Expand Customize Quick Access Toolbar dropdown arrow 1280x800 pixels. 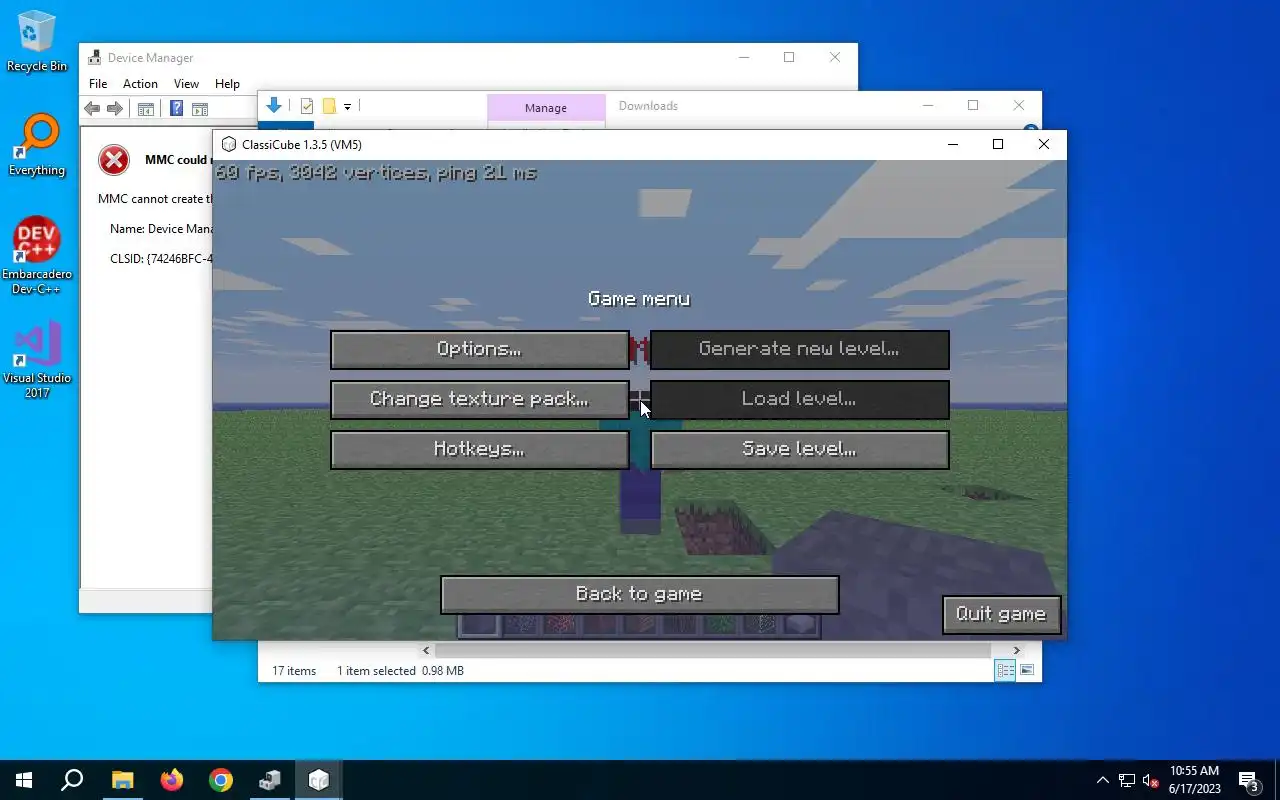(347, 106)
